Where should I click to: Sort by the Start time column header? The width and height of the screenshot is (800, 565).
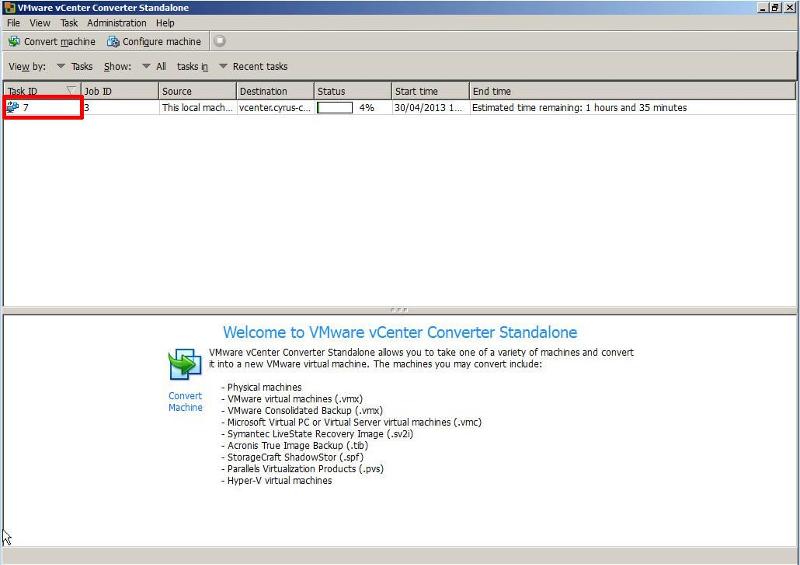point(431,91)
